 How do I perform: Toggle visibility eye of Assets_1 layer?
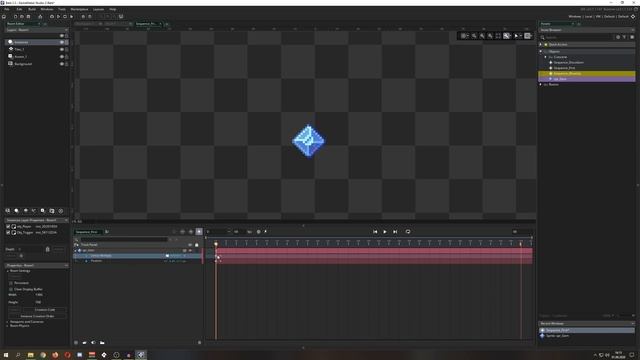coord(62,57)
